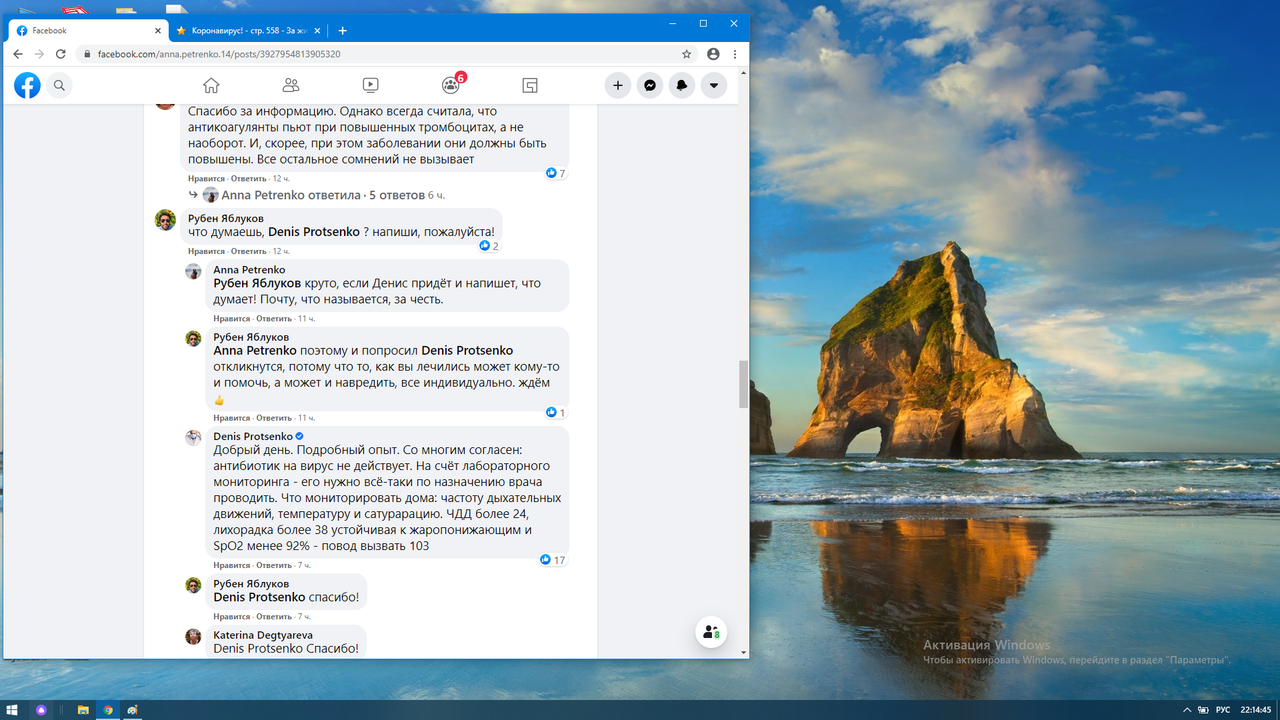Open Denis Protsenko's avatar picture

(194, 438)
